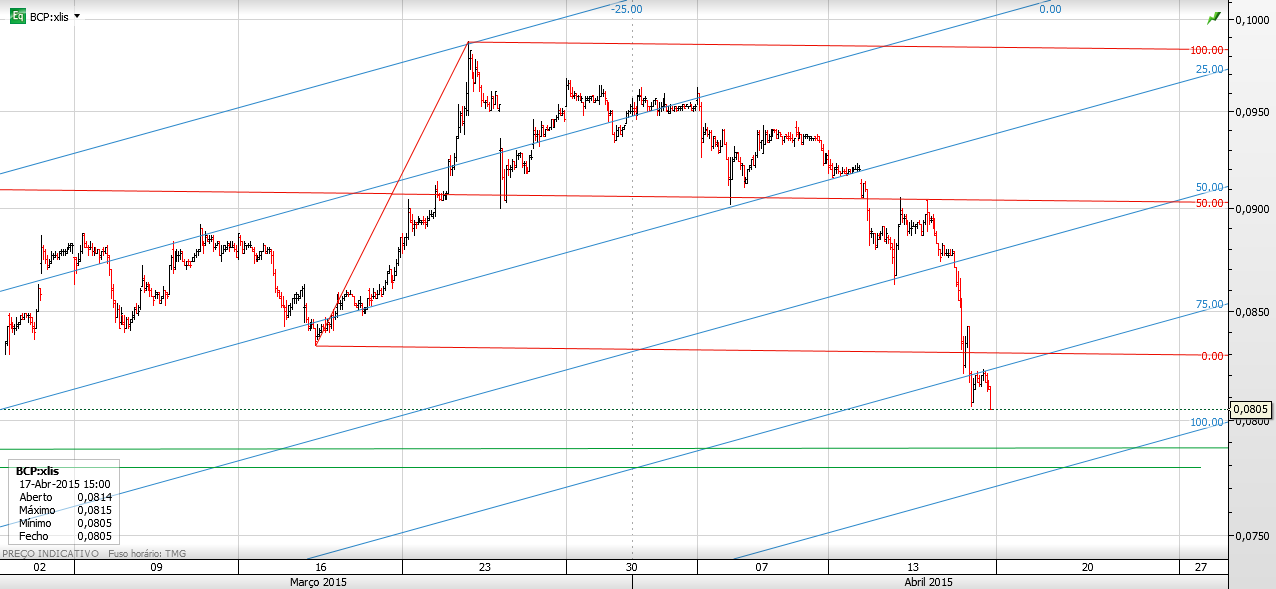Click the blue 25.00 channel label
1276x589 pixels.
coord(1210,69)
